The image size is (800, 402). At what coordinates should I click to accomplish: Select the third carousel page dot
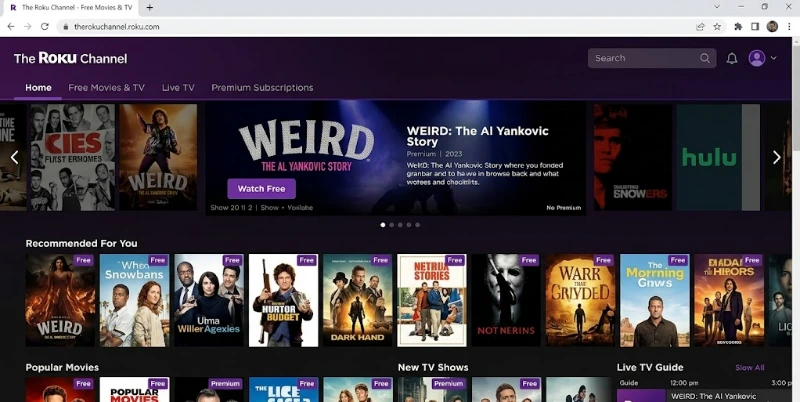pos(400,224)
